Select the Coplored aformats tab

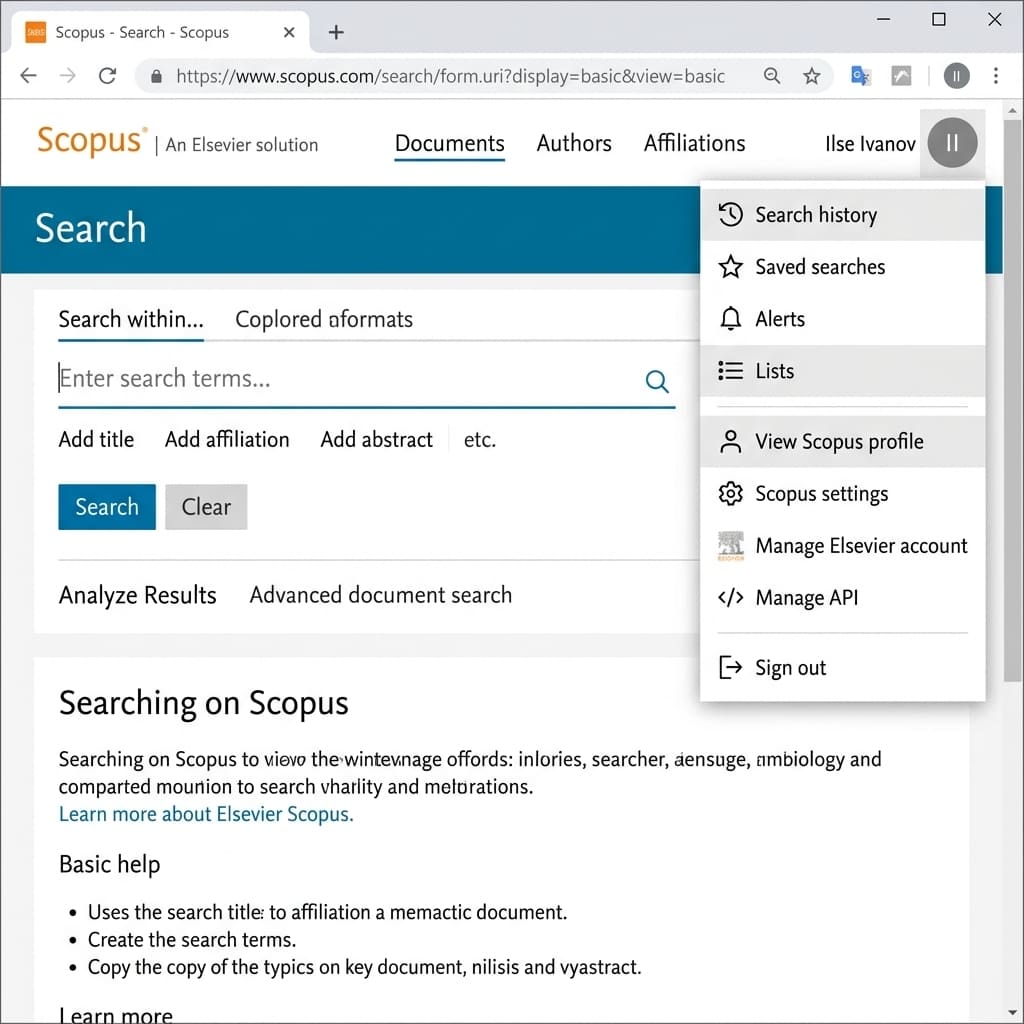[323, 319]
